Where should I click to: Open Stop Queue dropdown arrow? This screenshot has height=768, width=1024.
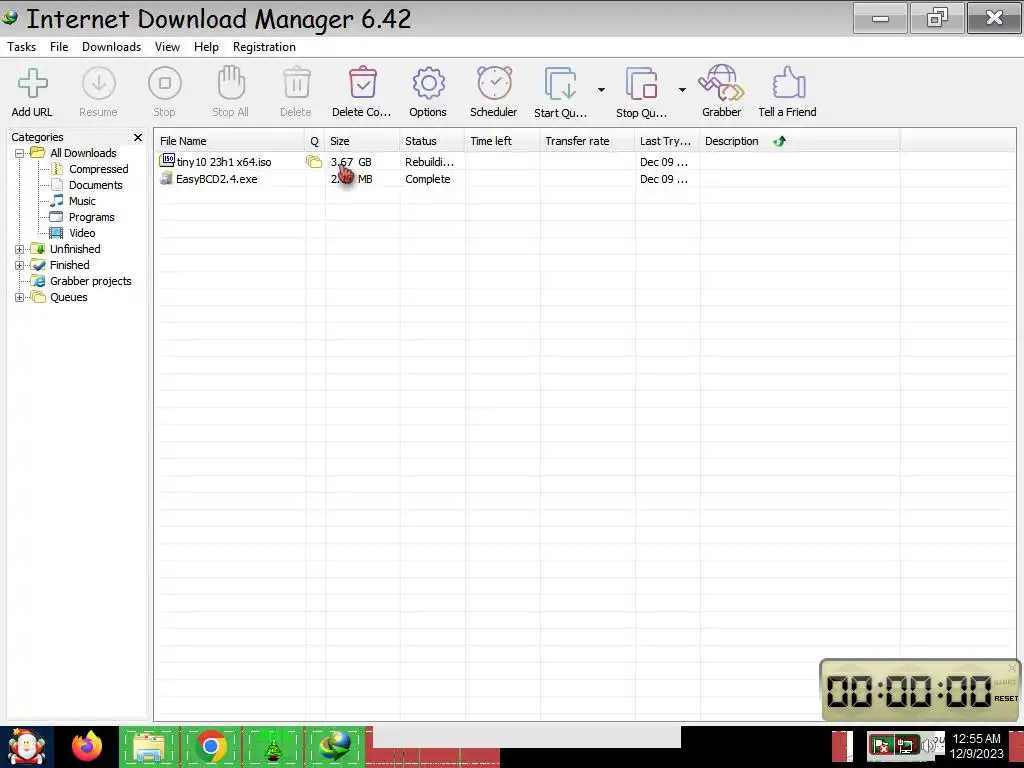click(x=682, y=89)
